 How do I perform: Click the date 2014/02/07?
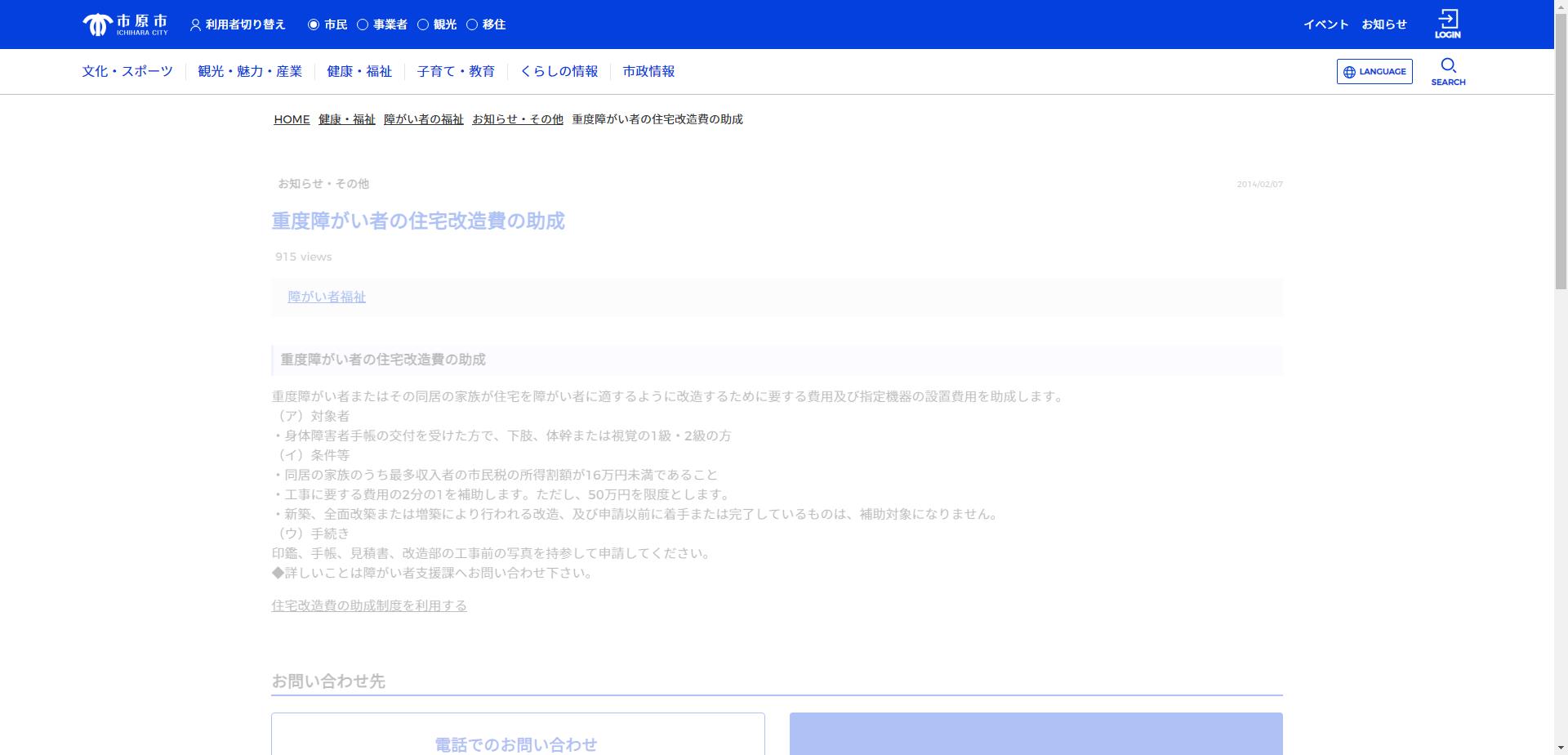pos(1259,184)
